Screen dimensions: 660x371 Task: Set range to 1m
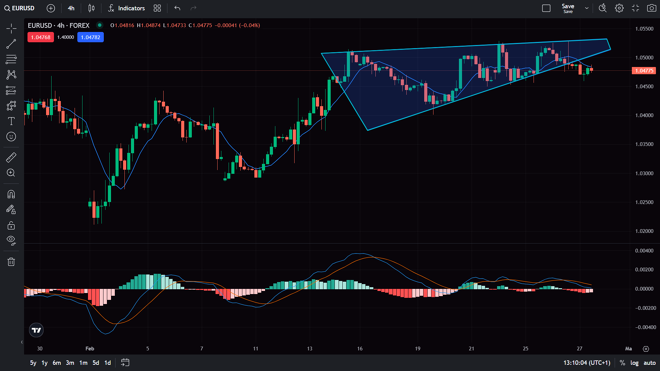(x=83, y=363)
